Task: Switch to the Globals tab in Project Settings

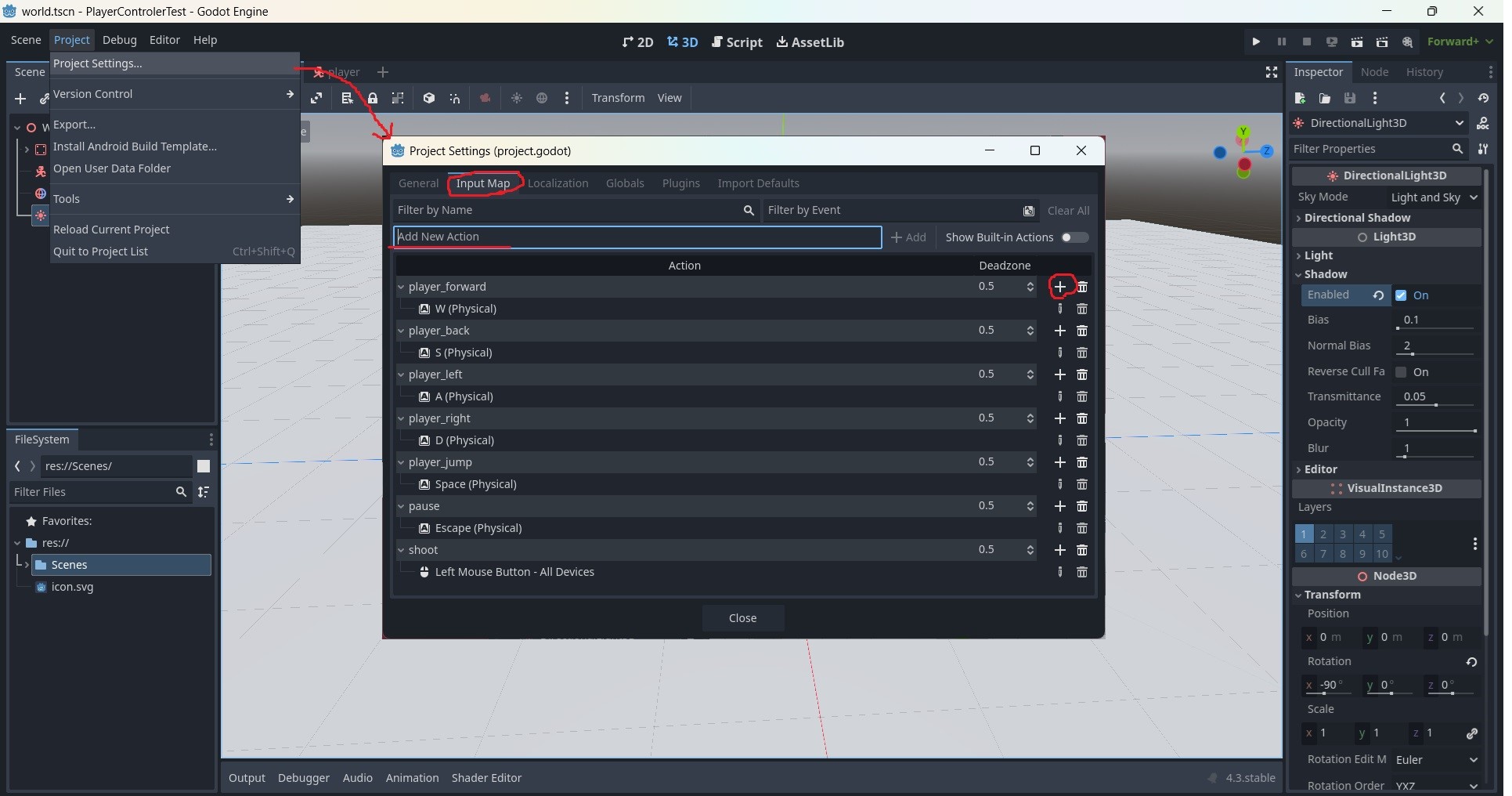Action: [626, 183]
